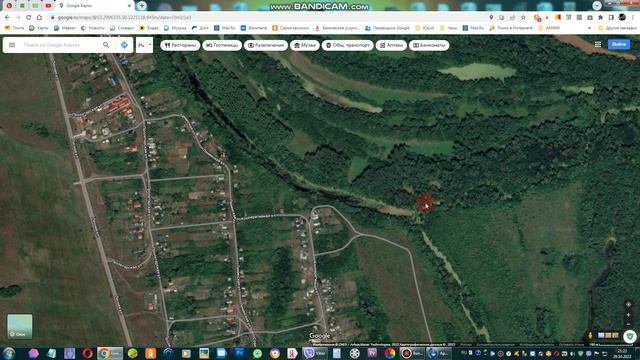
Task: Open the Bandicam recorder in the taskbar
Action: click(x=412, y=353)
